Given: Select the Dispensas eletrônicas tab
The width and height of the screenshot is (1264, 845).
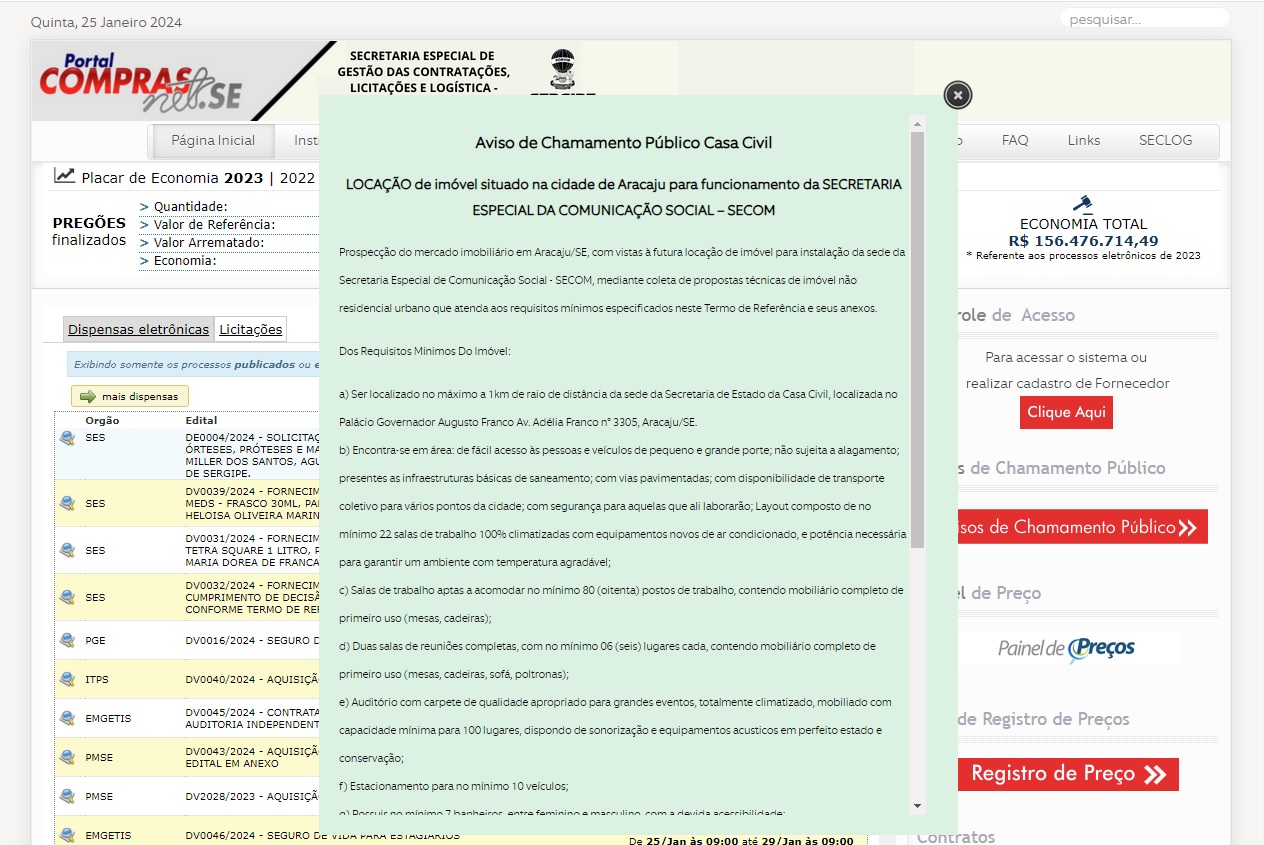Looking at the screenshot, I should tap(138, 329).
